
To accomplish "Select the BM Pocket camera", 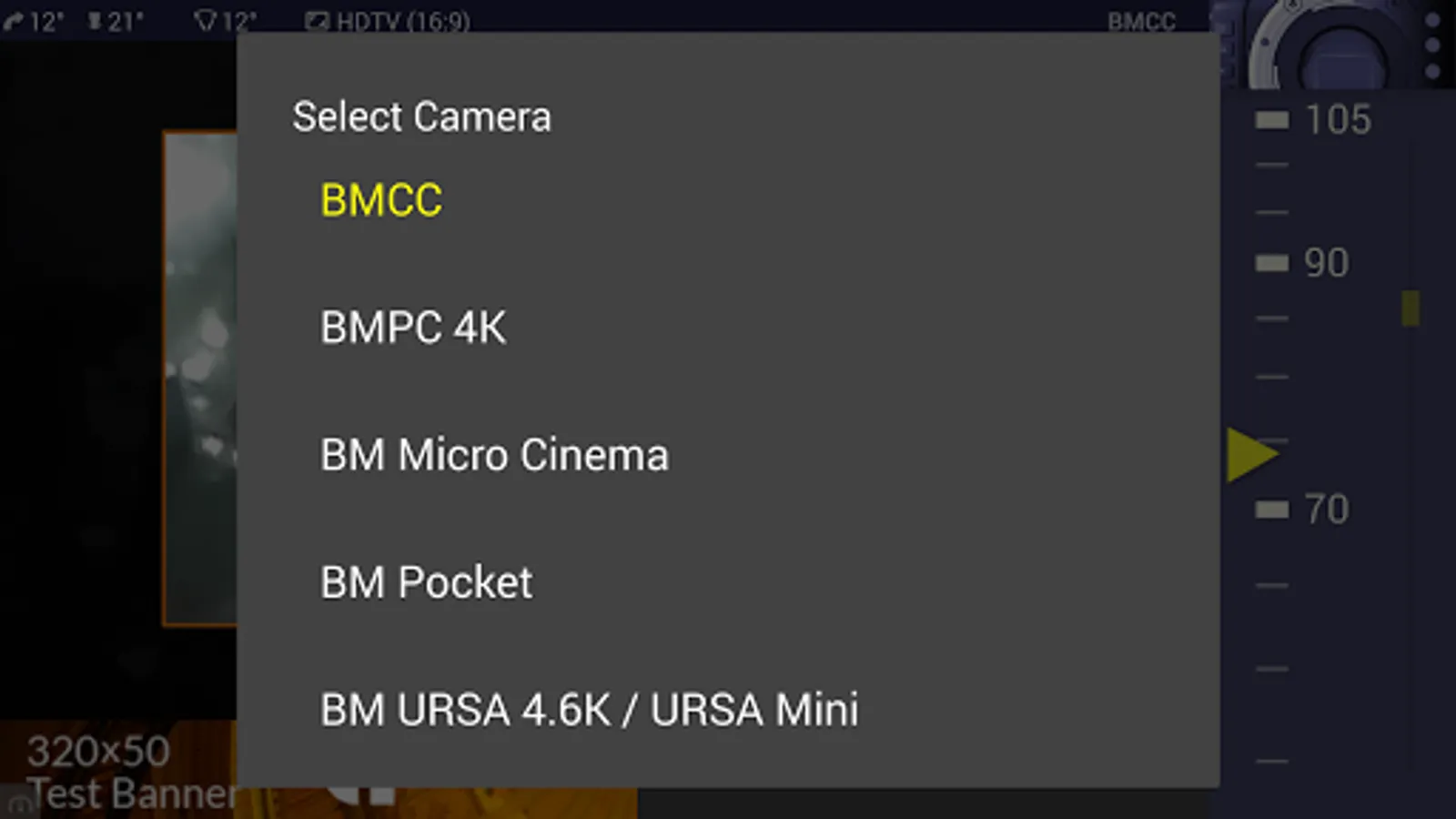I will pos(728,582).
